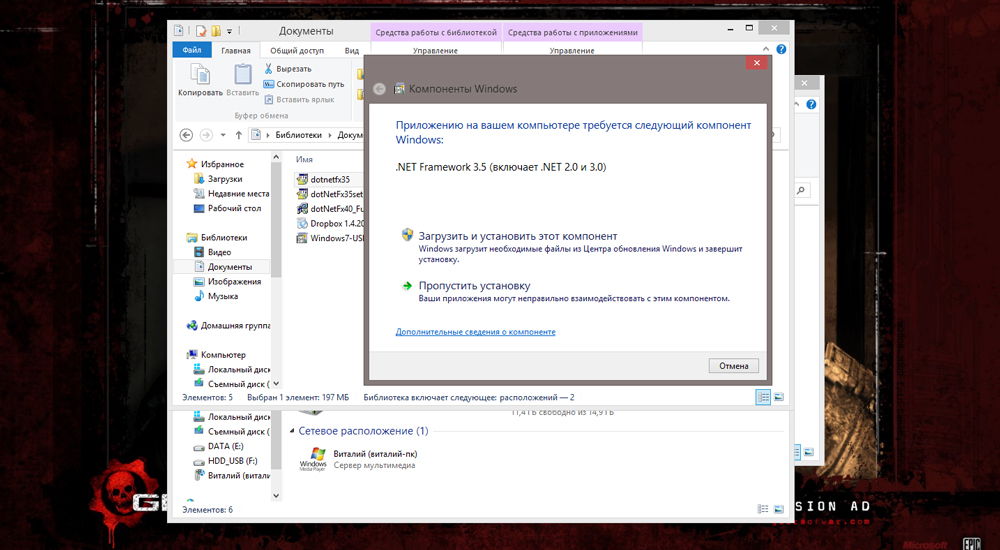Switch to details view in status bar
Screen dimensions: 1000x550
click(x=763, y=397)
